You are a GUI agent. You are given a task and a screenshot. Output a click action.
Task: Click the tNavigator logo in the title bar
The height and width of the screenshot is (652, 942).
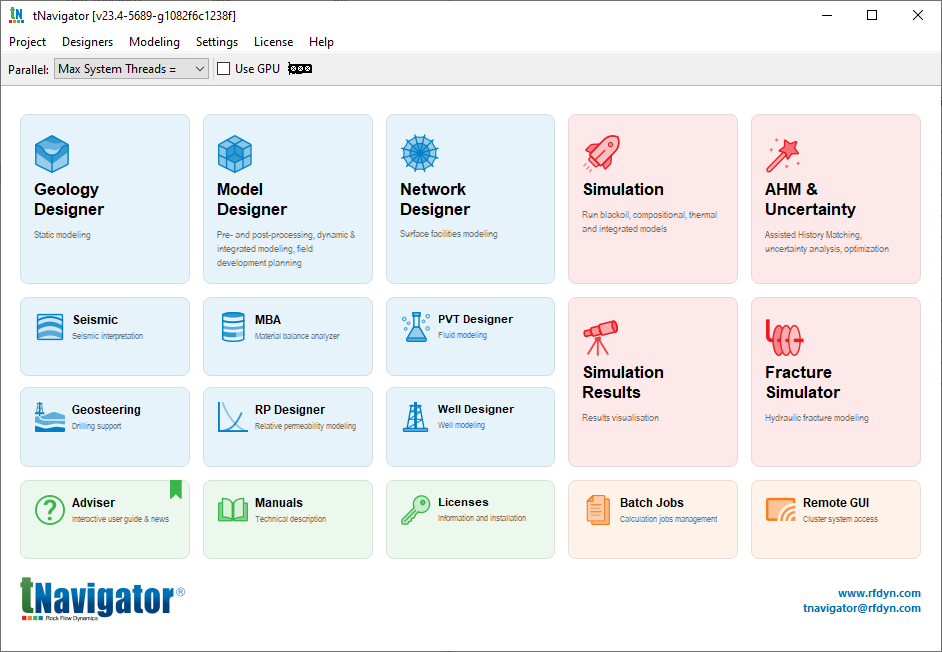click(x=16, y=16)
